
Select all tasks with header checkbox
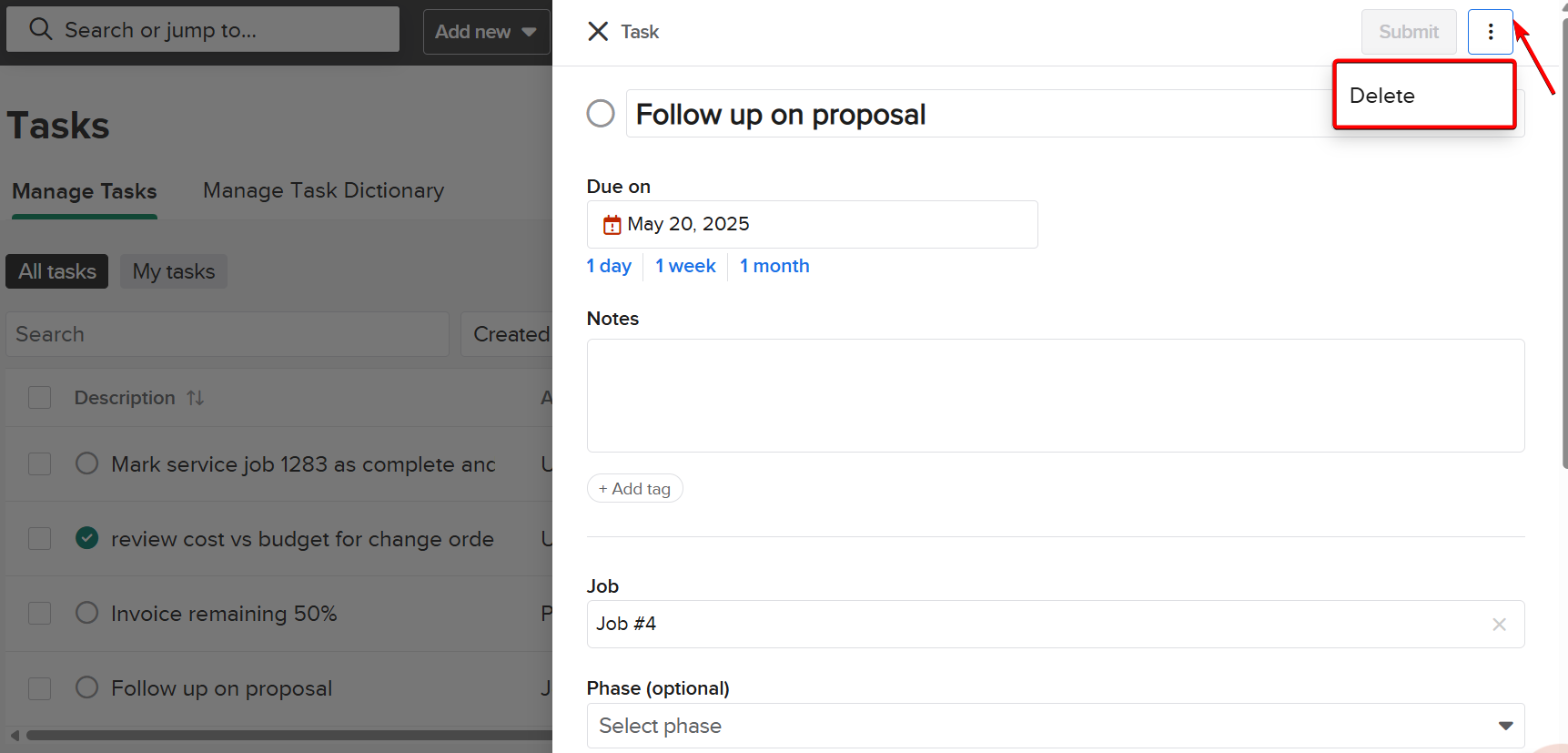[x=39, y=398]
